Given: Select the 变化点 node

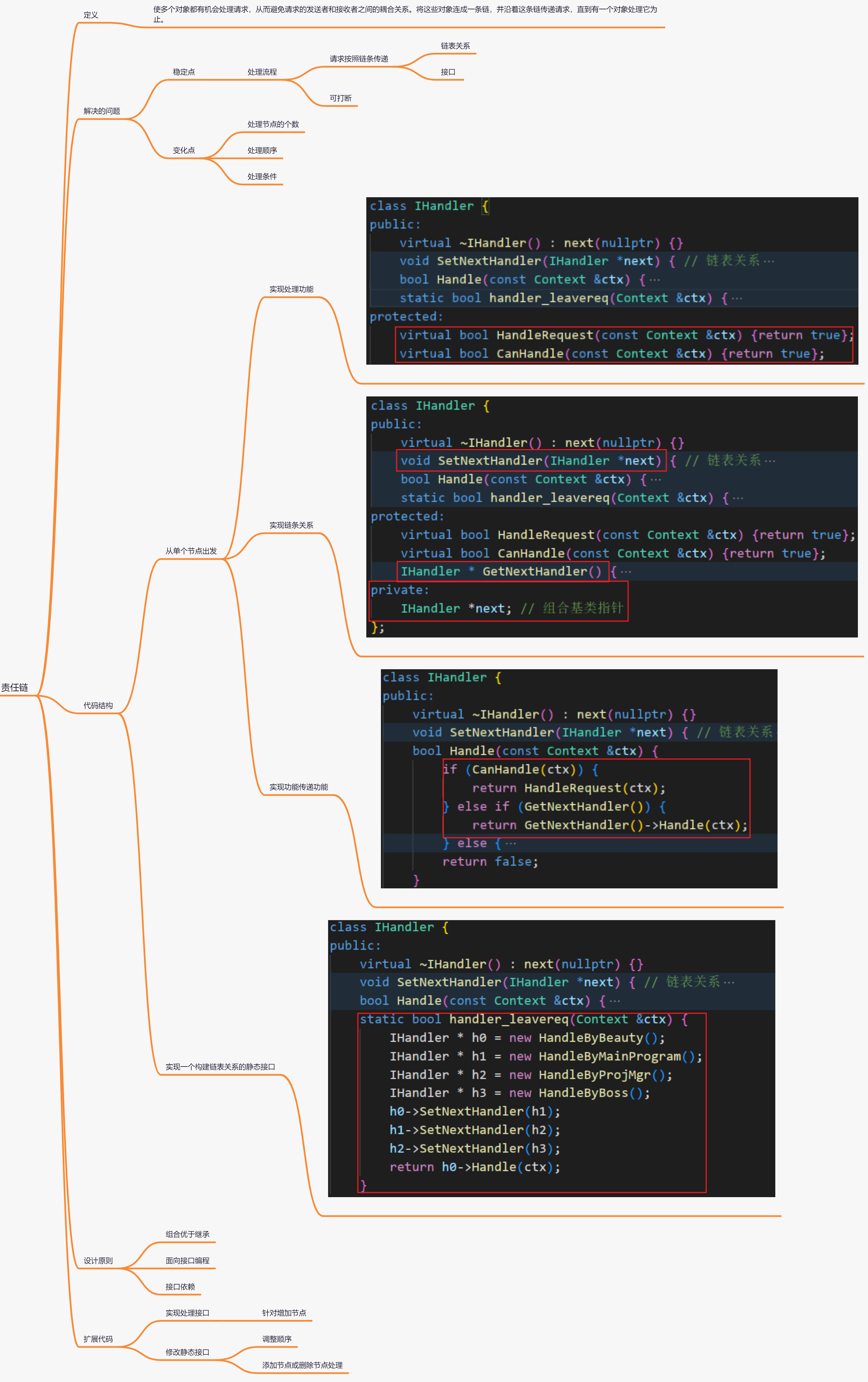Looking at the screenshot, I should [x=184, y=150].
